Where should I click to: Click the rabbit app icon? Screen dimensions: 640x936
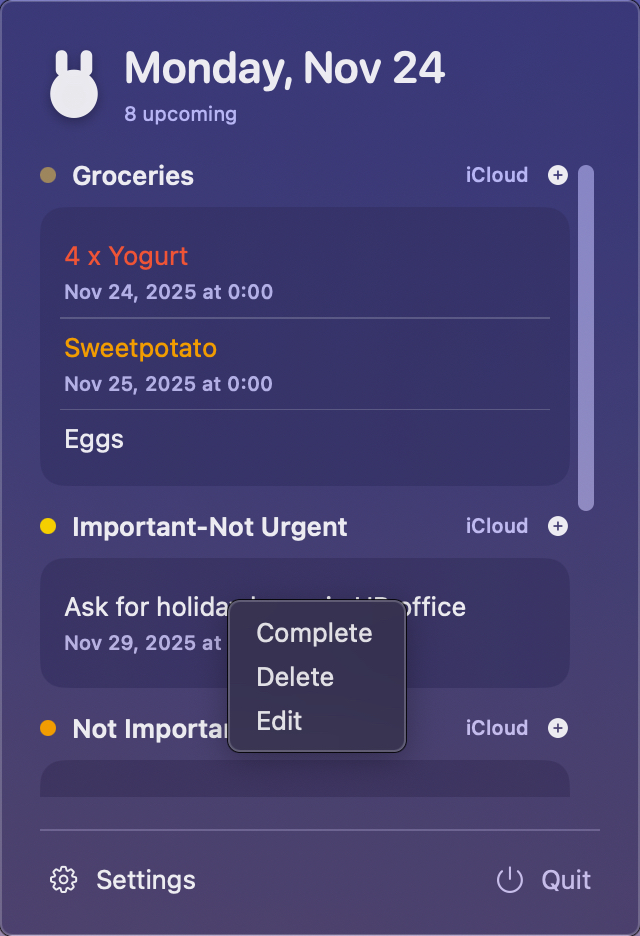point(74,78)
